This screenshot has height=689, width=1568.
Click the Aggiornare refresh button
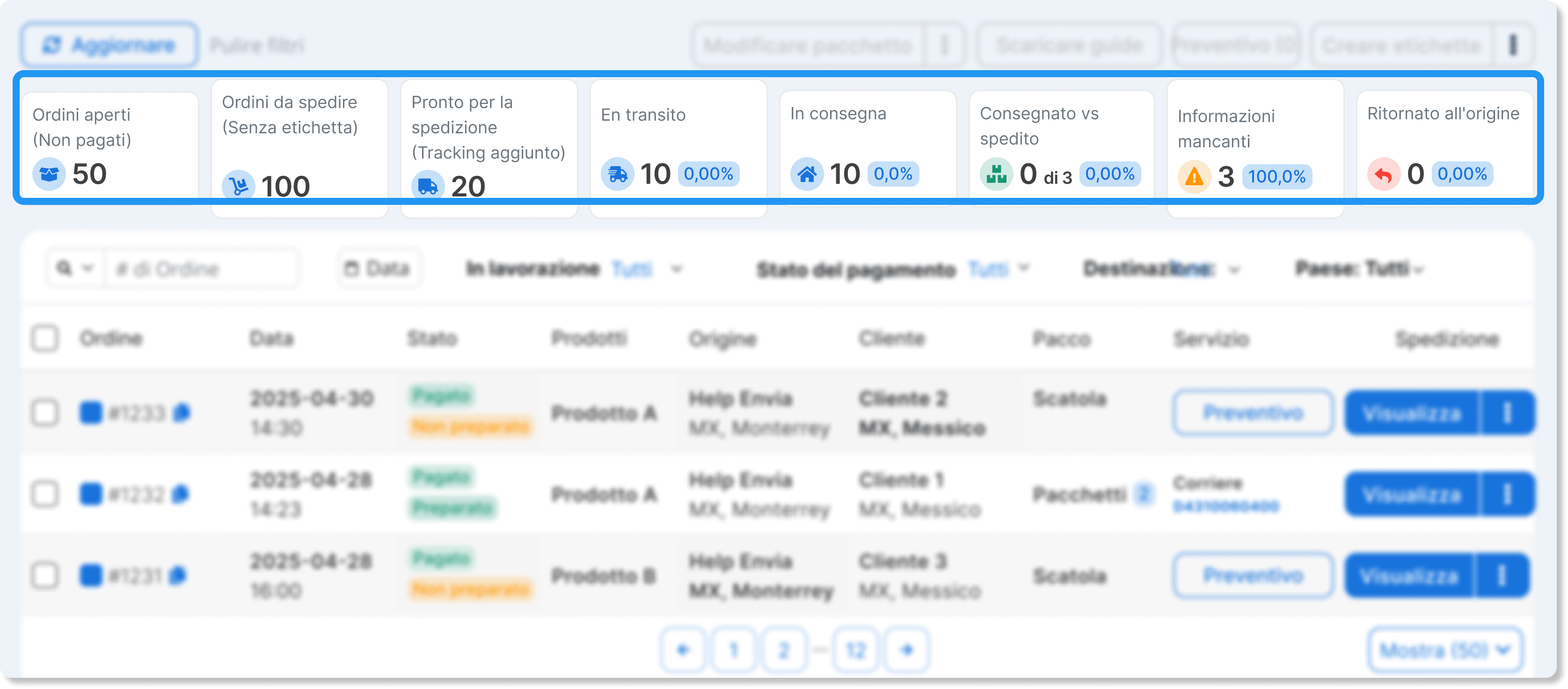tap(109, 45)
